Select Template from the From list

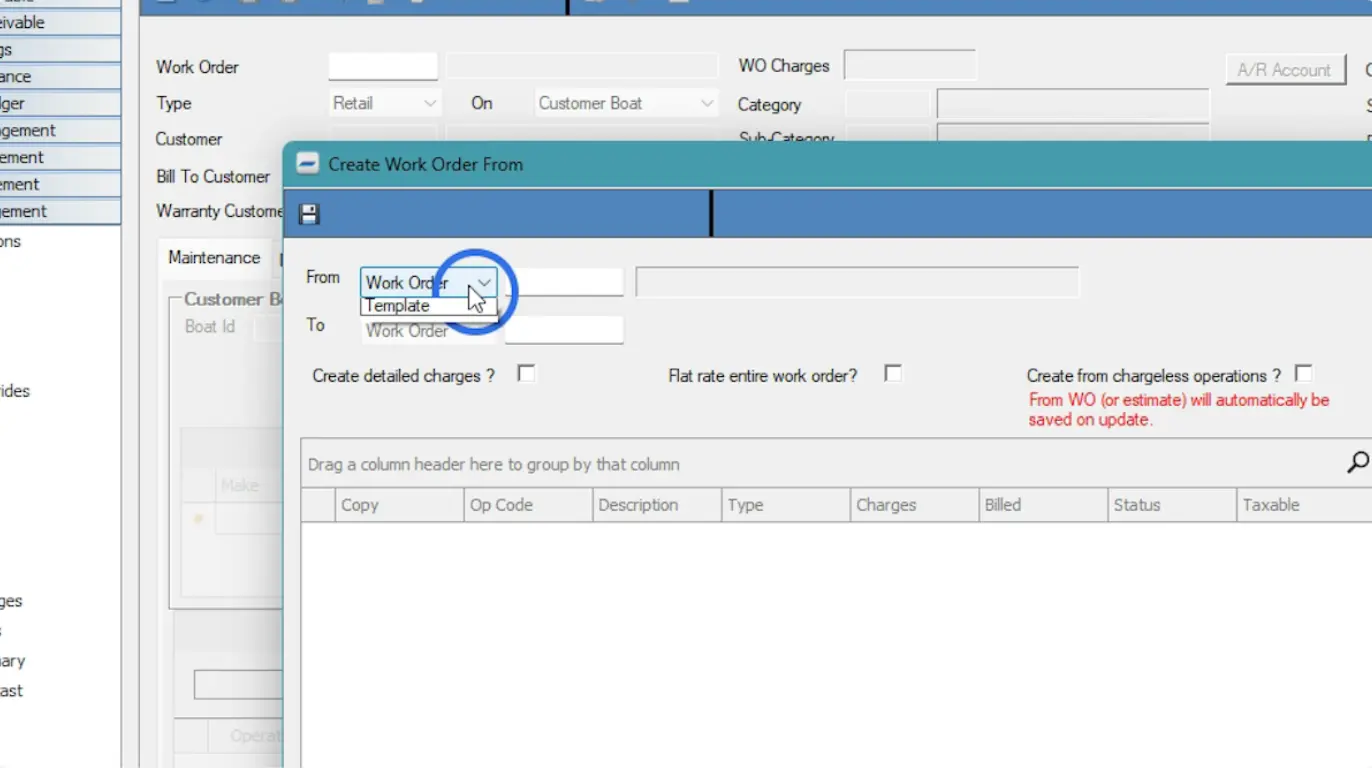coord(398,306)
